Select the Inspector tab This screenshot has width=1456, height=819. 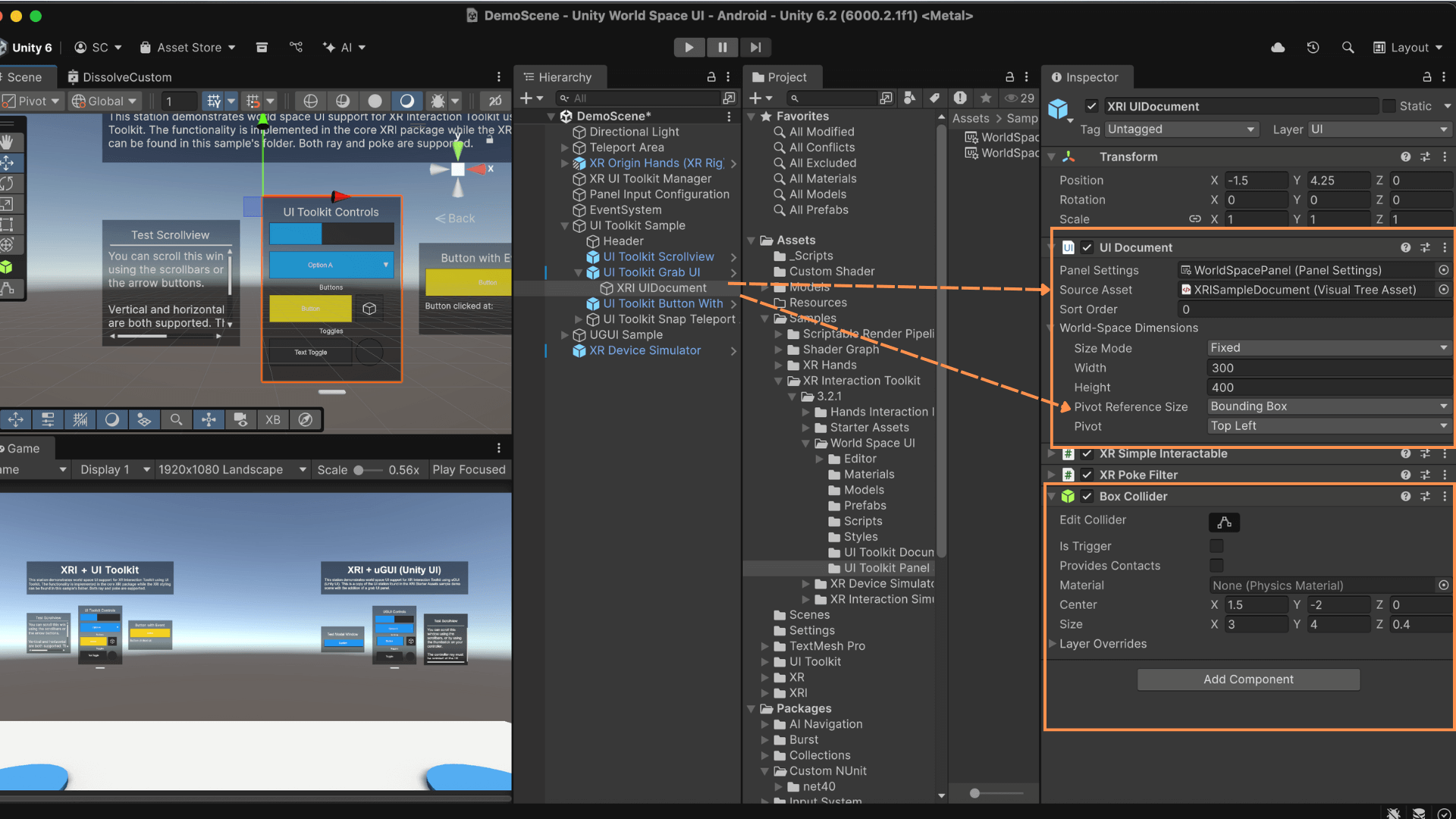click(1086, 77)
